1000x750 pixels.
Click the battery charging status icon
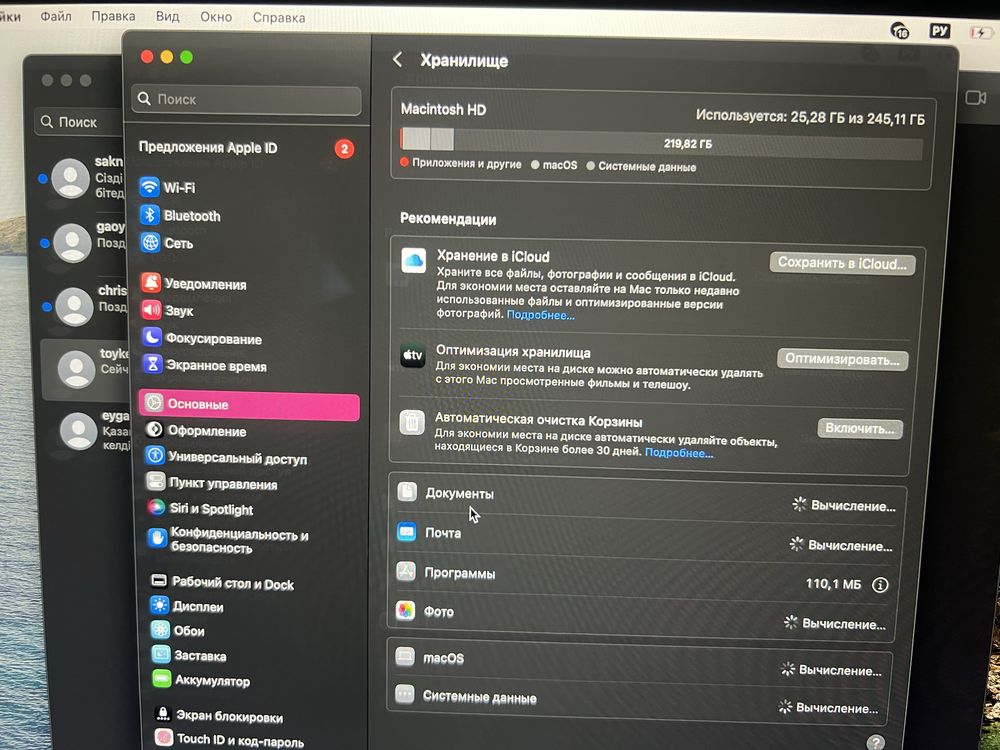click(980, 32)
